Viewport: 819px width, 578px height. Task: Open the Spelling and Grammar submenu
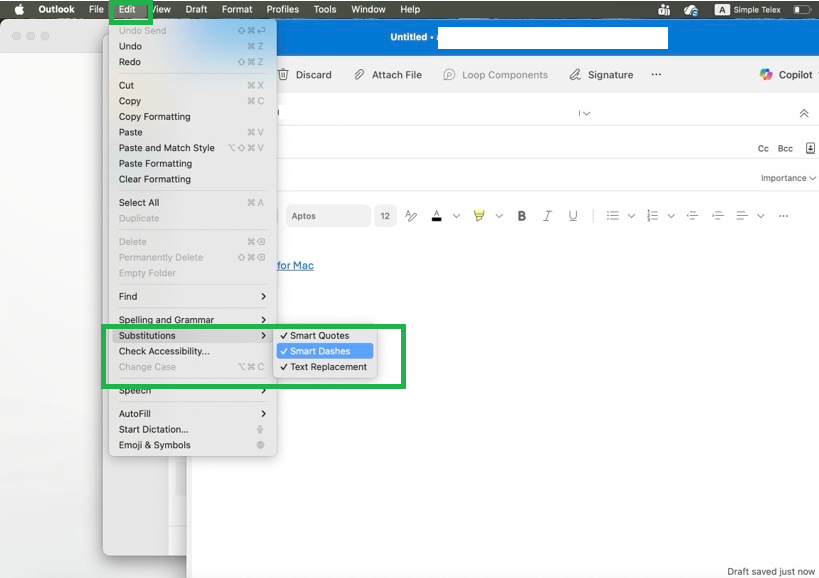pos(192,320)
